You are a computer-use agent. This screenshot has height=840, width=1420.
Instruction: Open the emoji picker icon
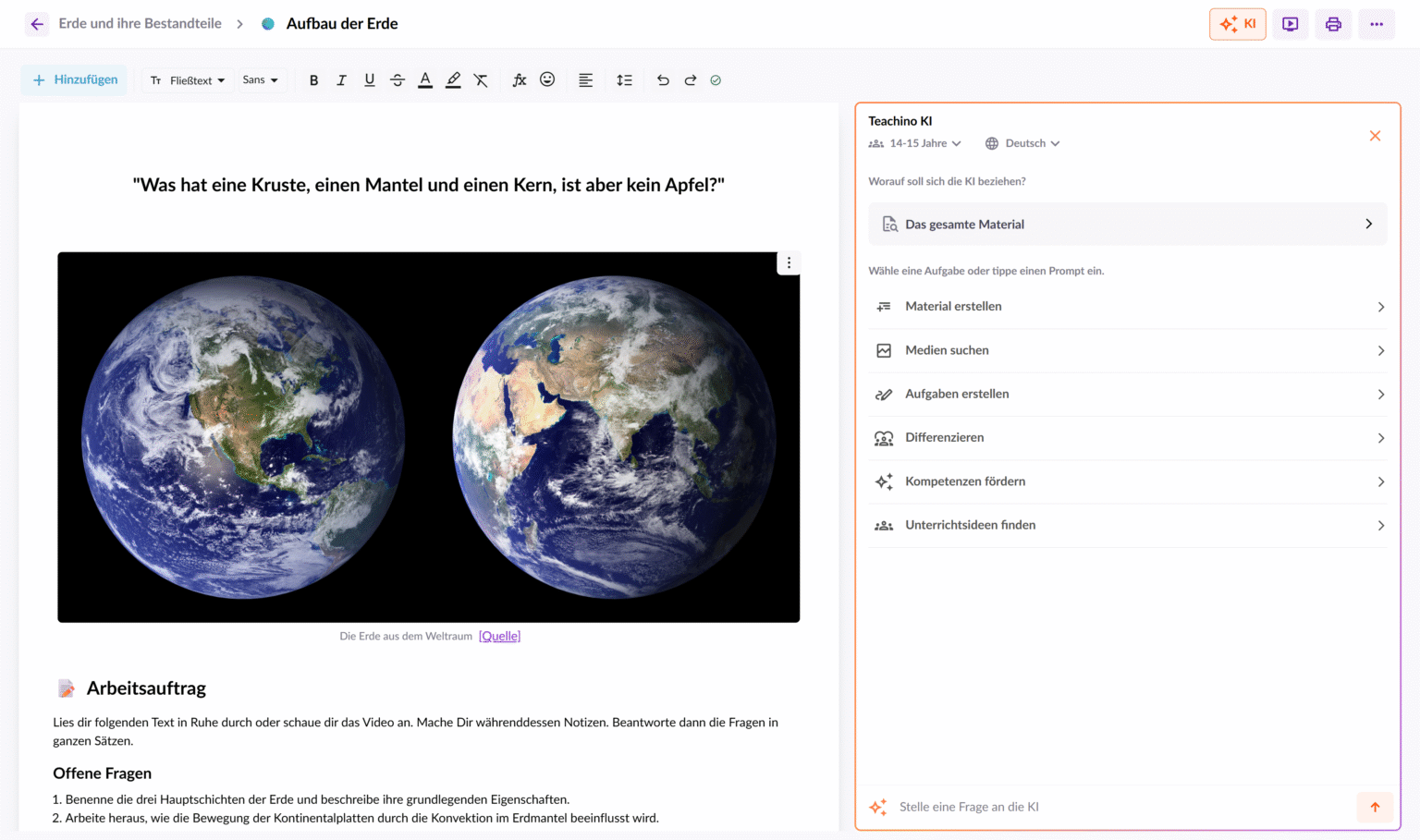(x=547, y=80)
